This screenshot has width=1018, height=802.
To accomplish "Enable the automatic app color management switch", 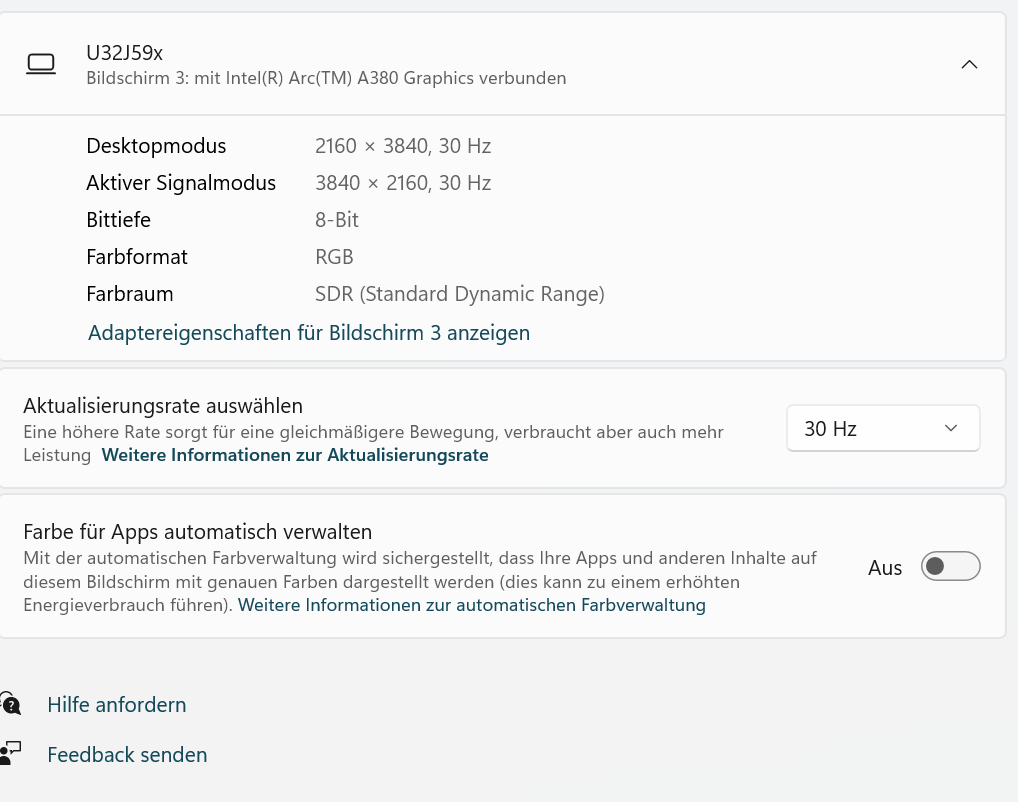I will pos(950,567).
